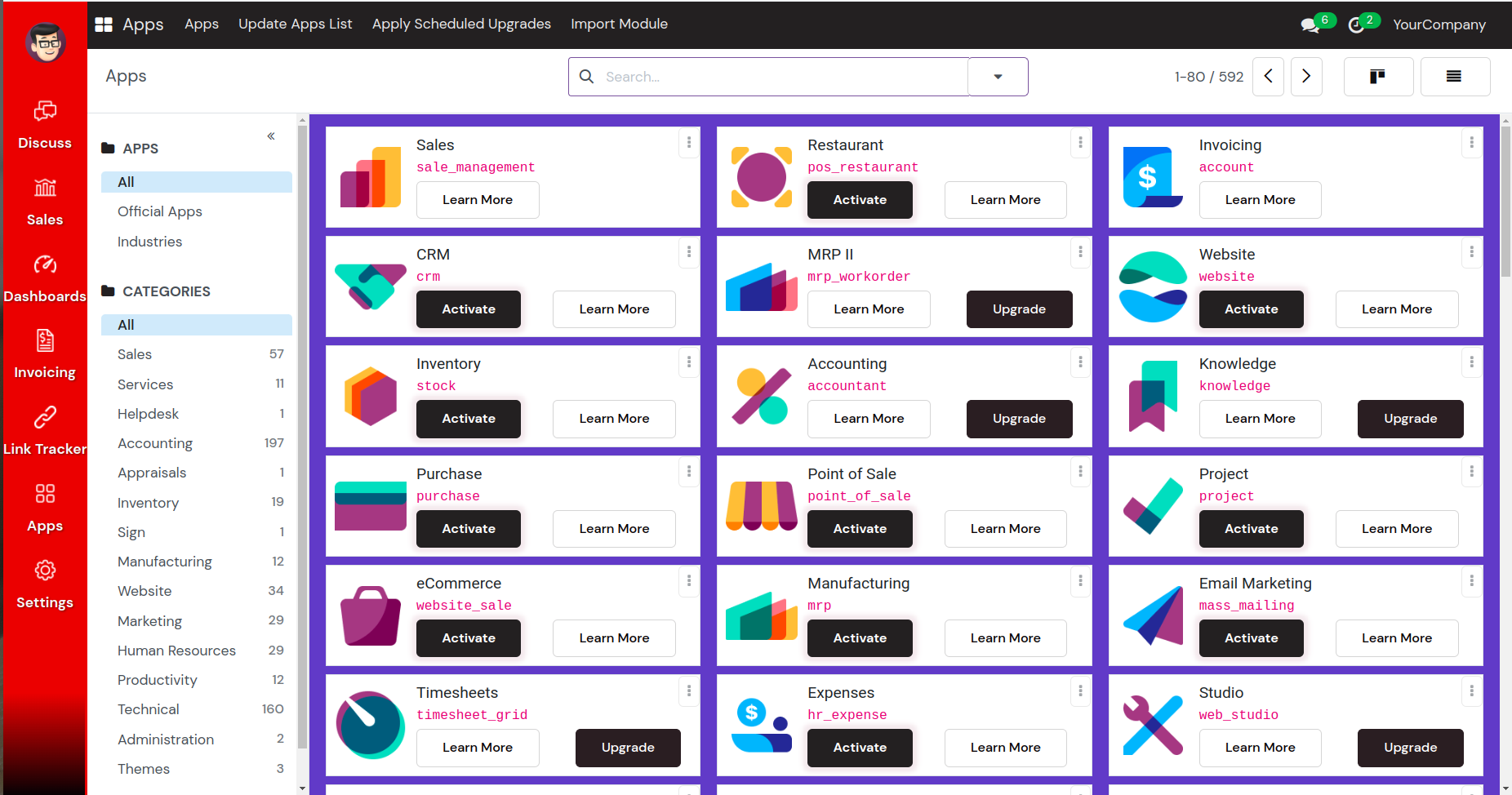Click the apps grid vertical scrollbar
The width and height of the screenshot is (1512, 795).
point(1505,200)
